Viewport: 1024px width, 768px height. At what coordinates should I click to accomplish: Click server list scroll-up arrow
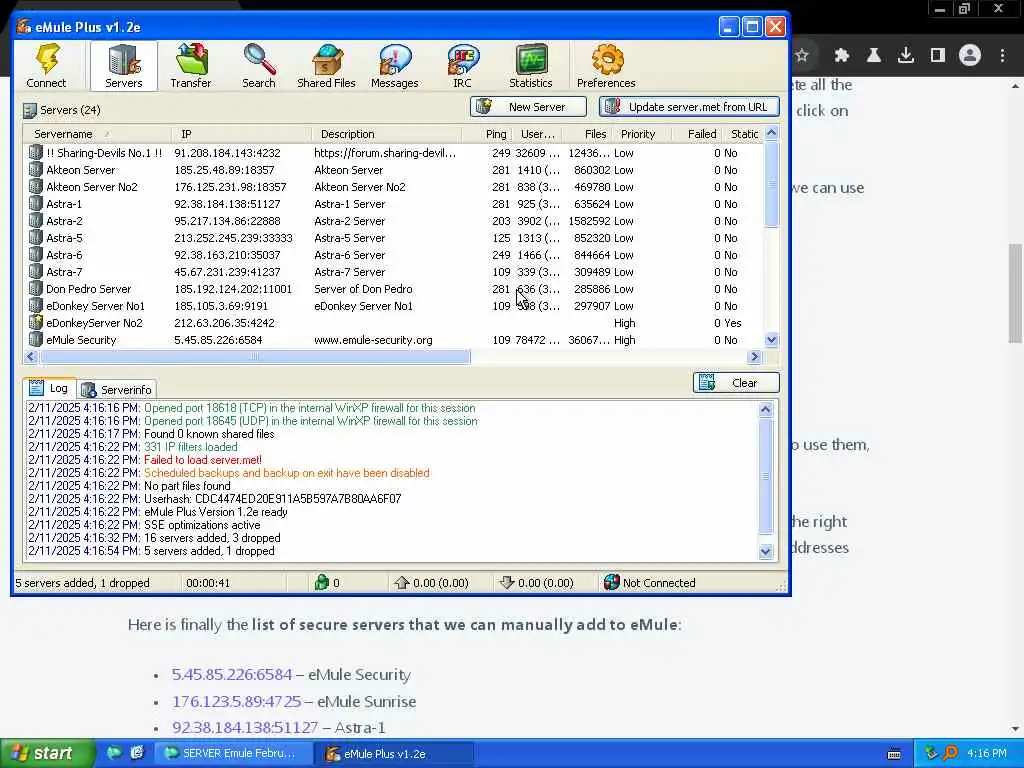pyautogui.click(x=771, y=133)
